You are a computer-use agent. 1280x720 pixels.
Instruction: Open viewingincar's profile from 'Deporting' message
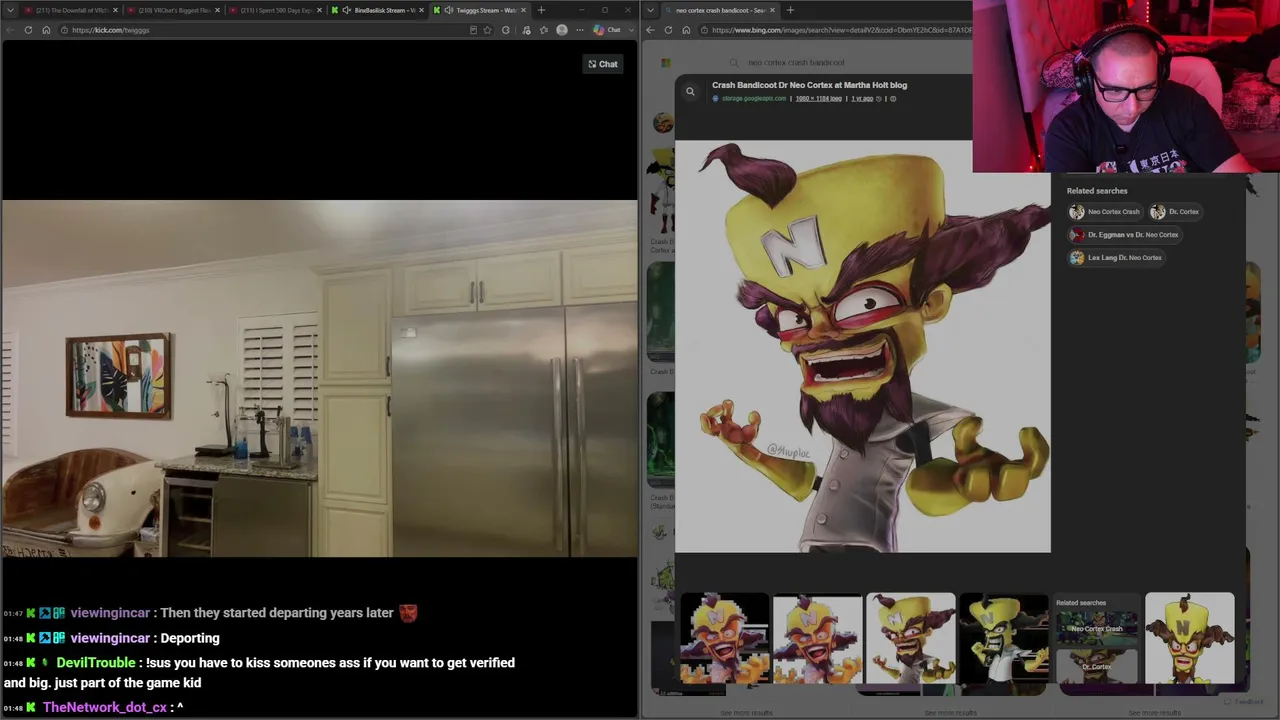[110, 638]
